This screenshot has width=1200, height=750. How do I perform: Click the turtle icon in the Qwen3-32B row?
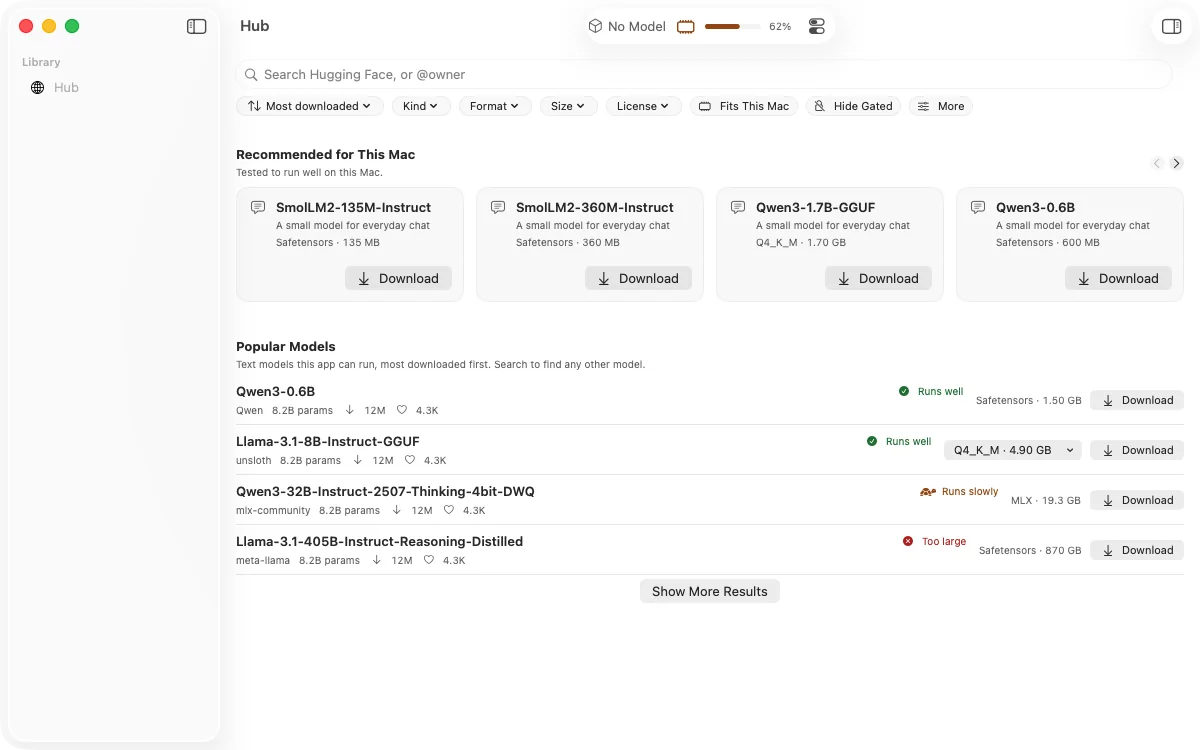click(x=928, y=492)
